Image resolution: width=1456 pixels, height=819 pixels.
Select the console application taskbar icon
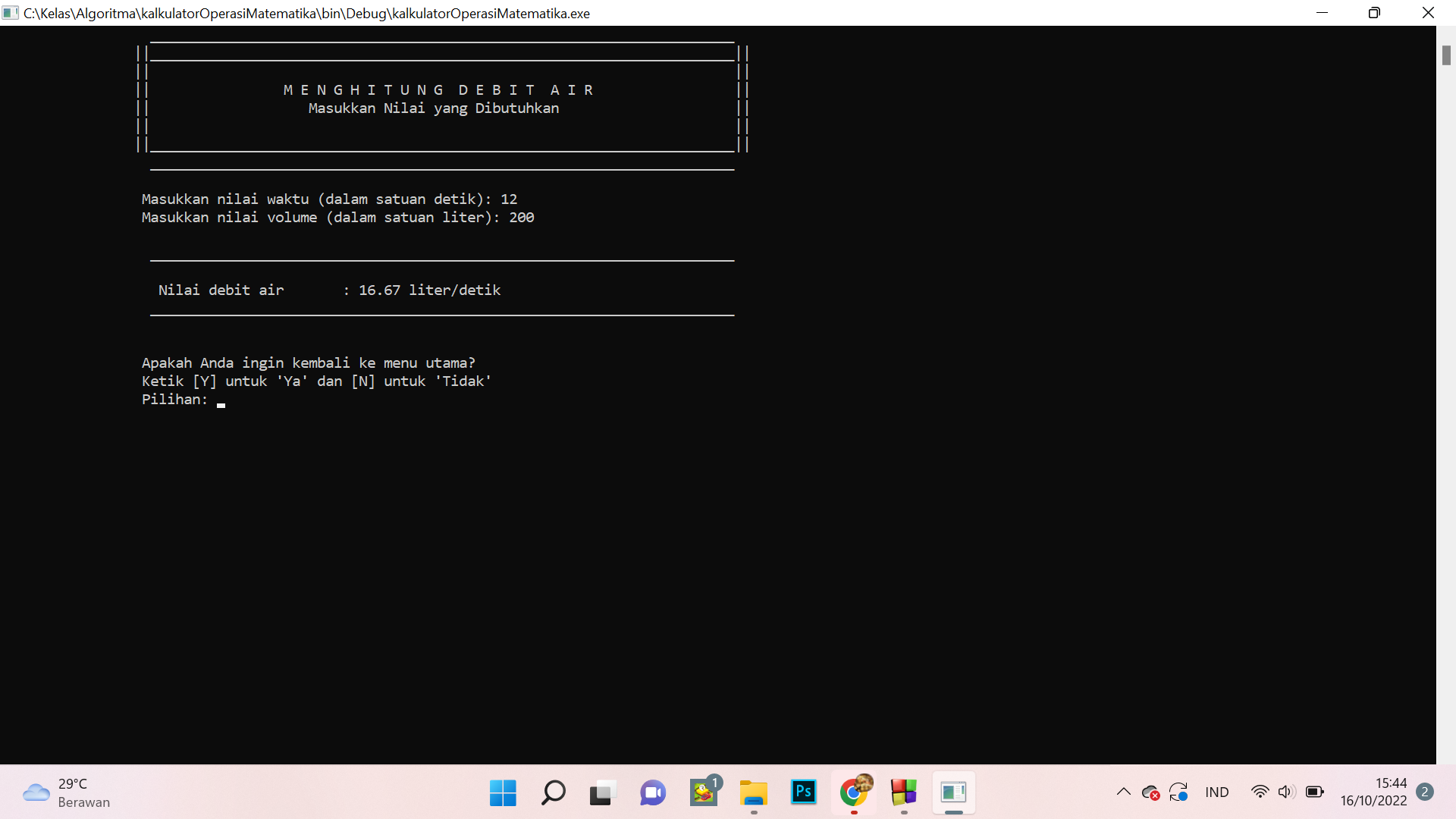click(x=953, y=792)
